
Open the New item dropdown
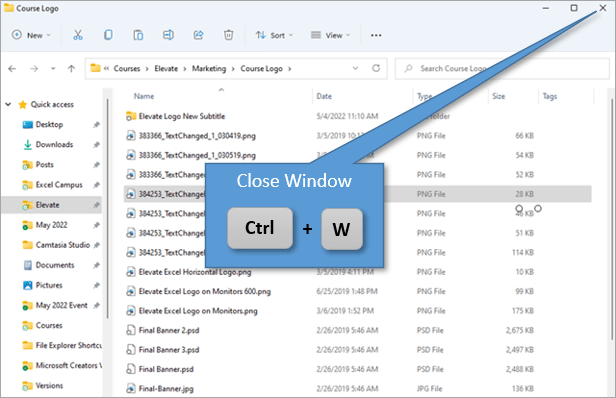(31, 35)
